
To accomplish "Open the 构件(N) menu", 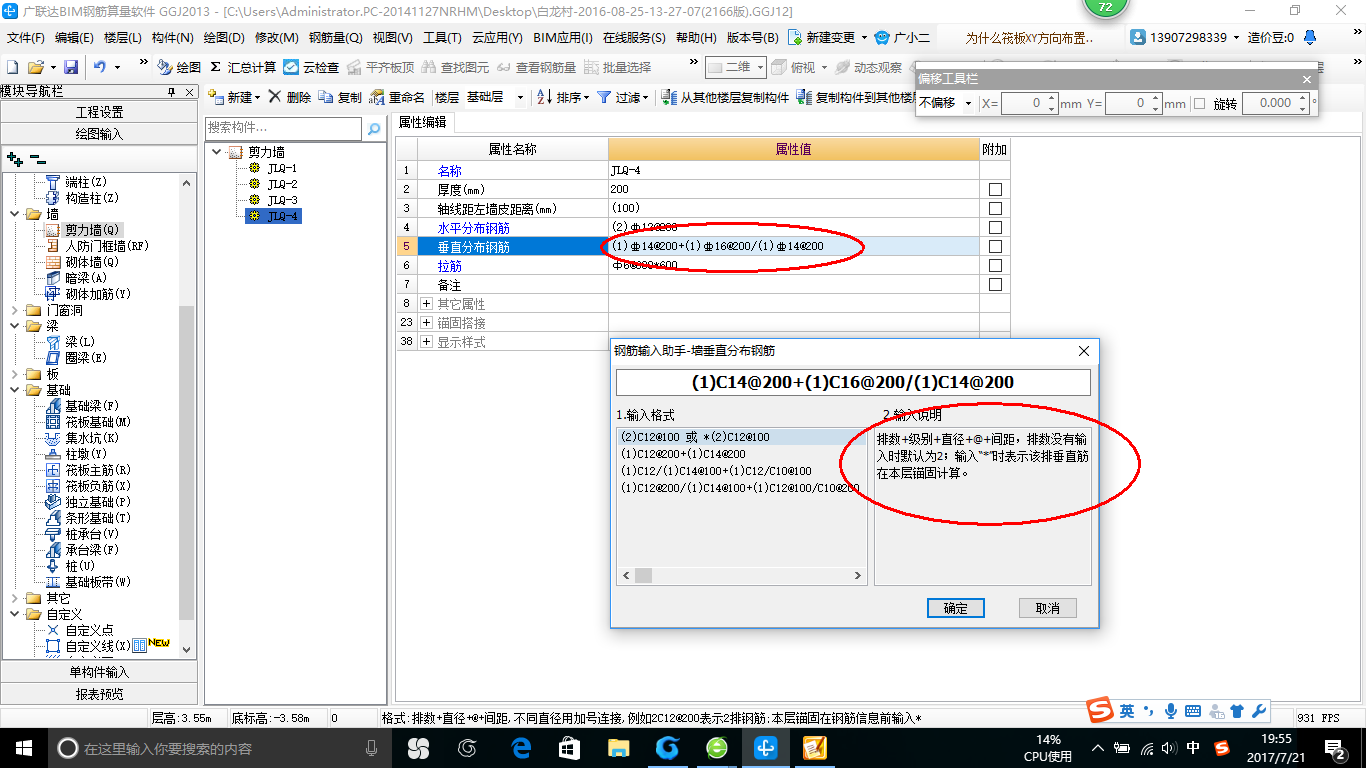I will tap(173, 38).
